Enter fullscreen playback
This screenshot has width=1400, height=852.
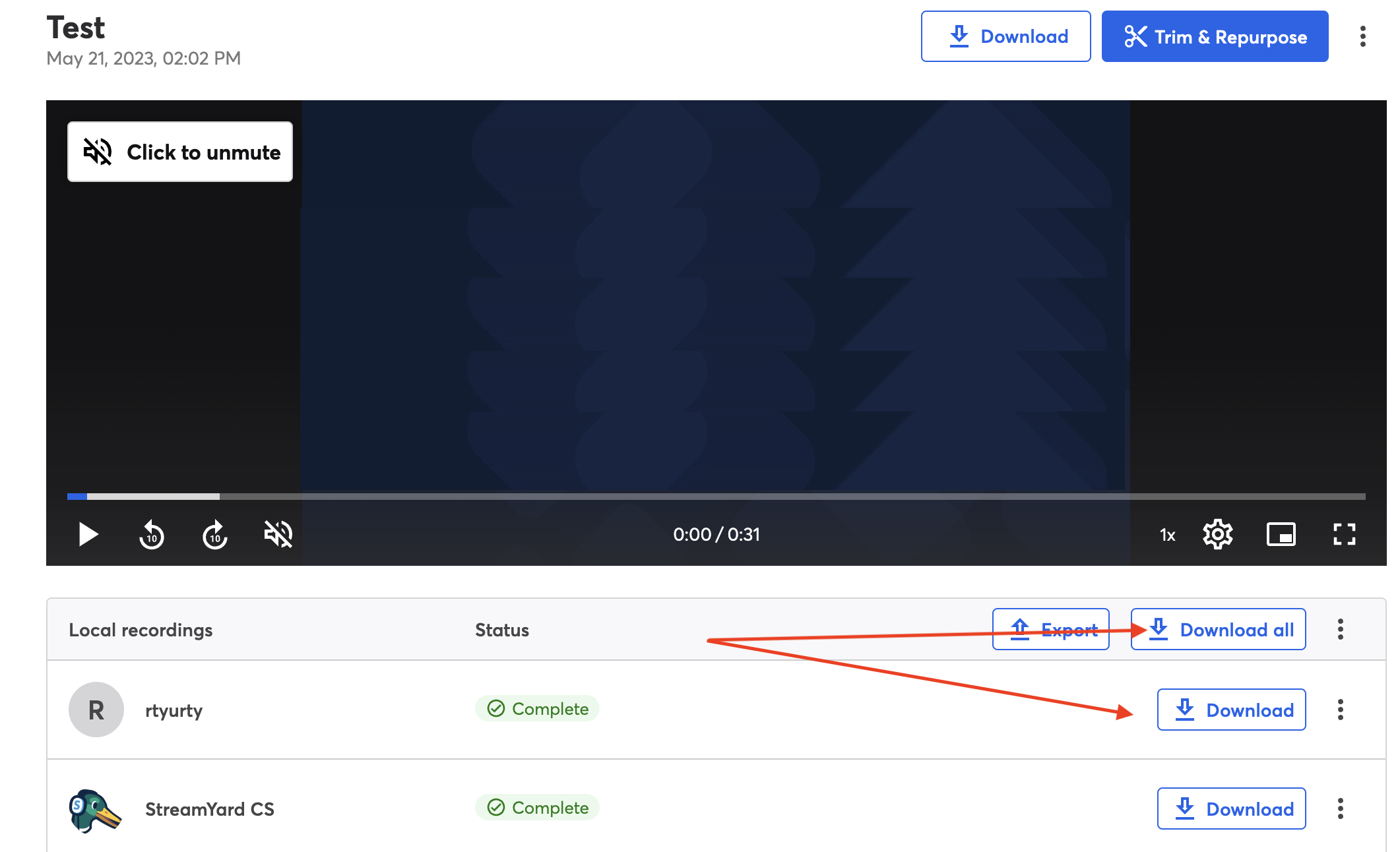tap(1345, 535)
